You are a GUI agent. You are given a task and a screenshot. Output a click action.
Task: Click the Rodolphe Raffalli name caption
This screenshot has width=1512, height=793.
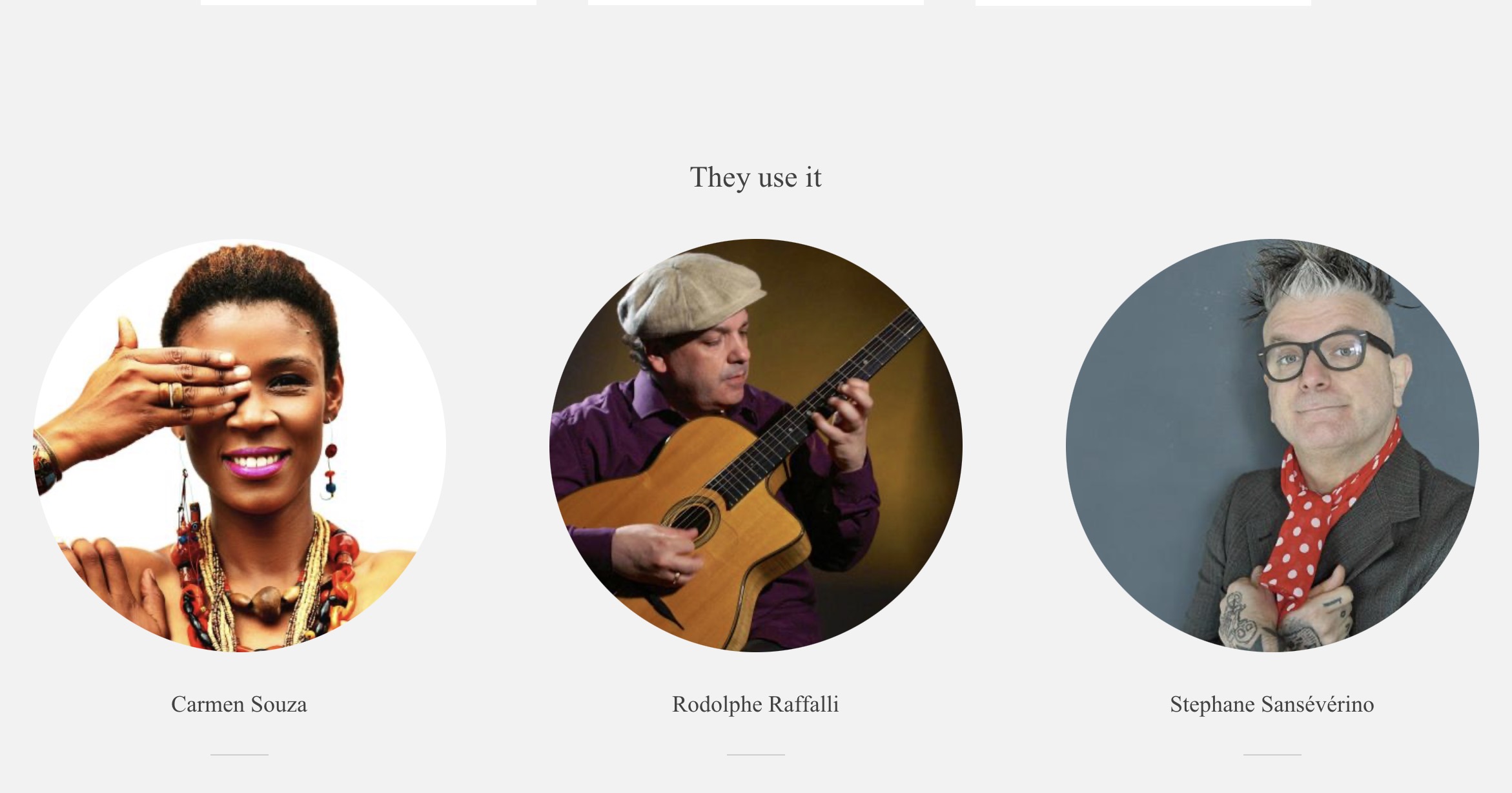tap(755, 704)
